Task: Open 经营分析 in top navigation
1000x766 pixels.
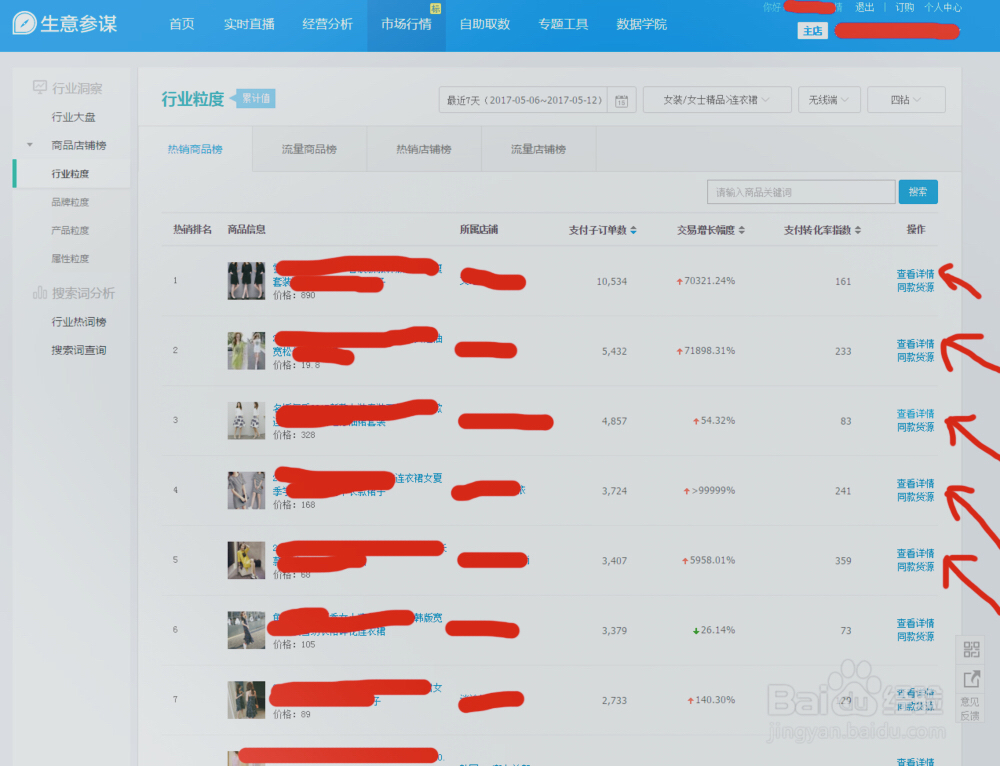Action: [x=327, y=24]
